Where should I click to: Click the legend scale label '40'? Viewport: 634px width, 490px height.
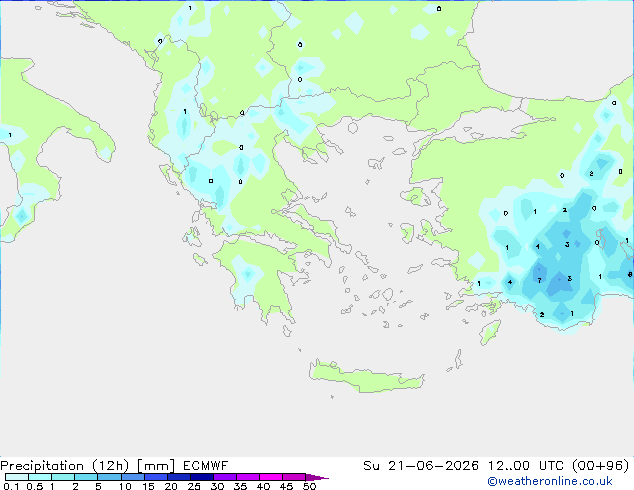coord(264,486)
